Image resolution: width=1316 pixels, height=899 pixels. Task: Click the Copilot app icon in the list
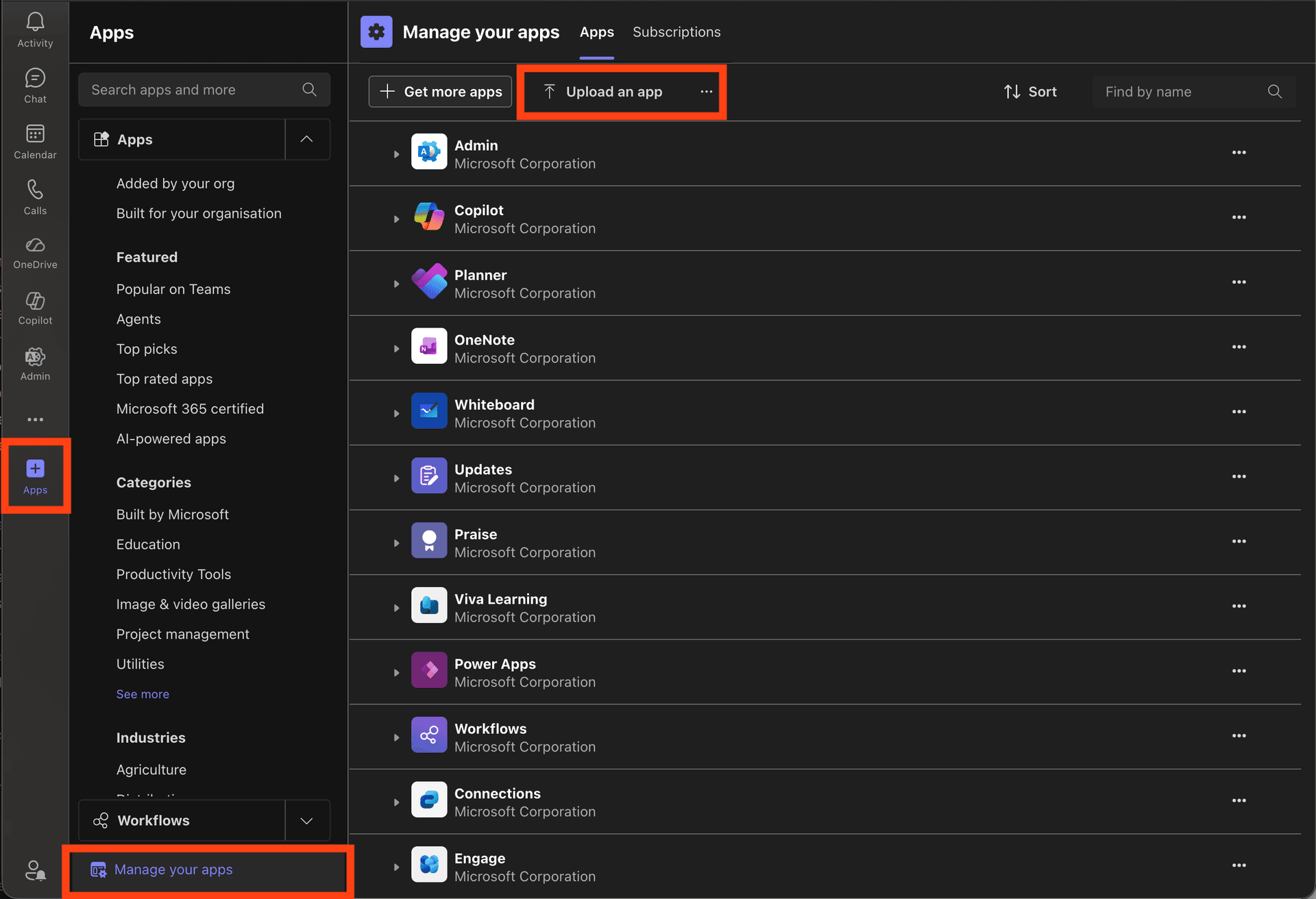point(429,217)
